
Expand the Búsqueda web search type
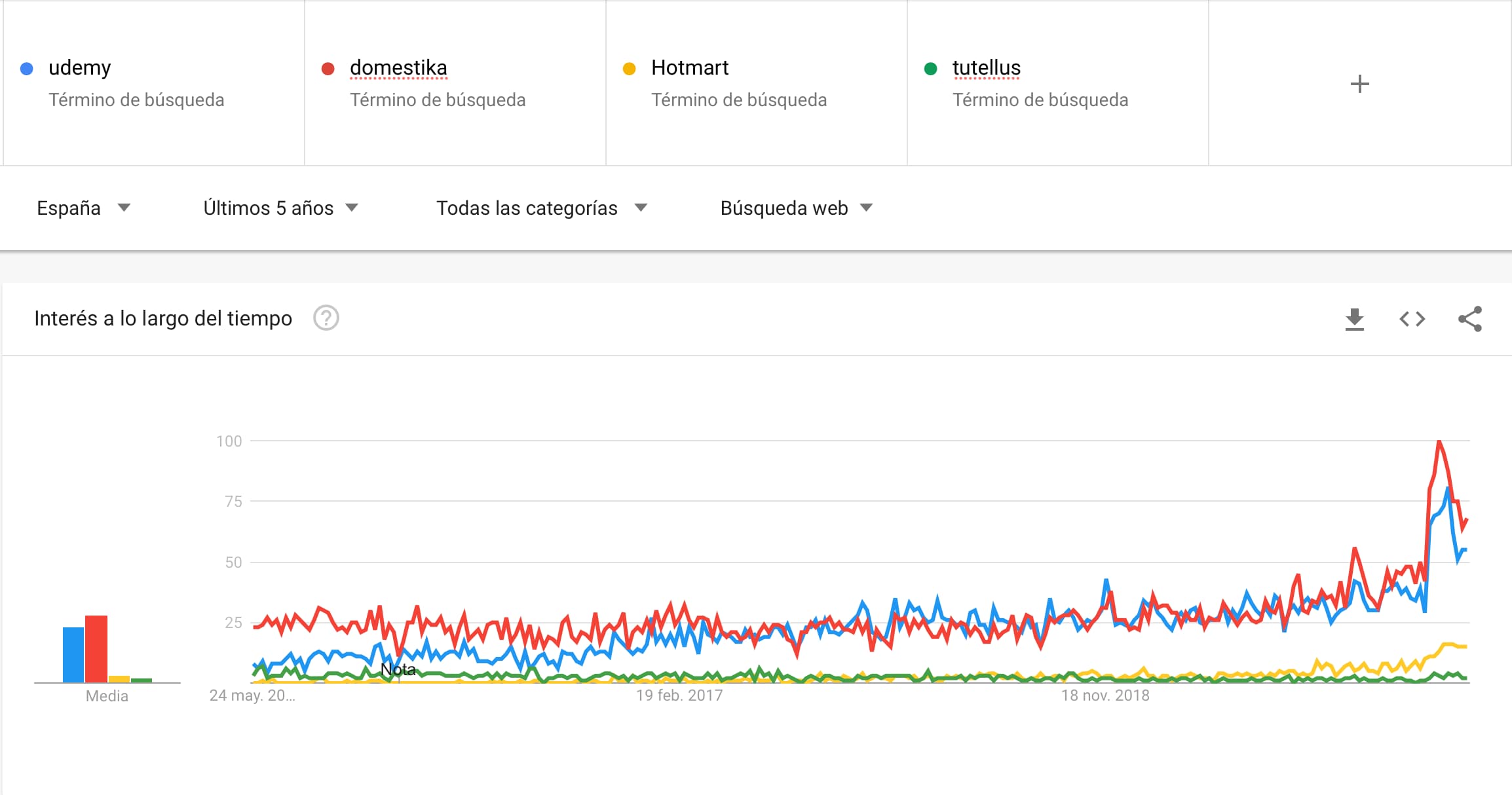tap(797, 208)
